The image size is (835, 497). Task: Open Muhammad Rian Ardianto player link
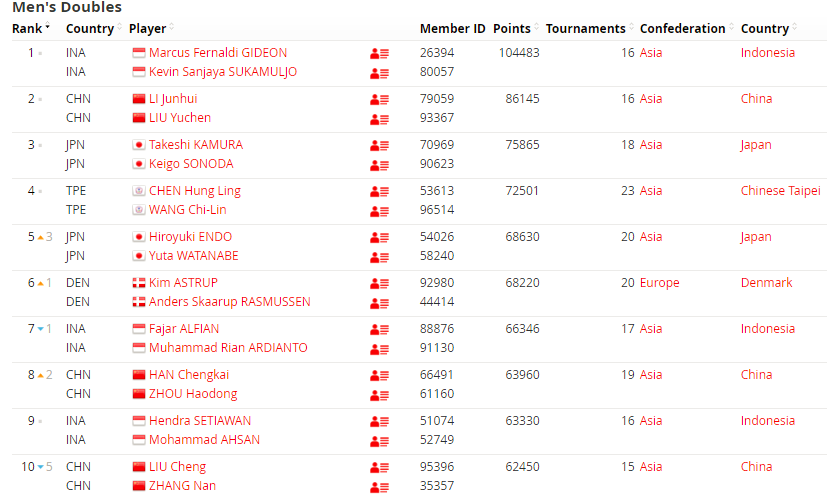point(228,348)
